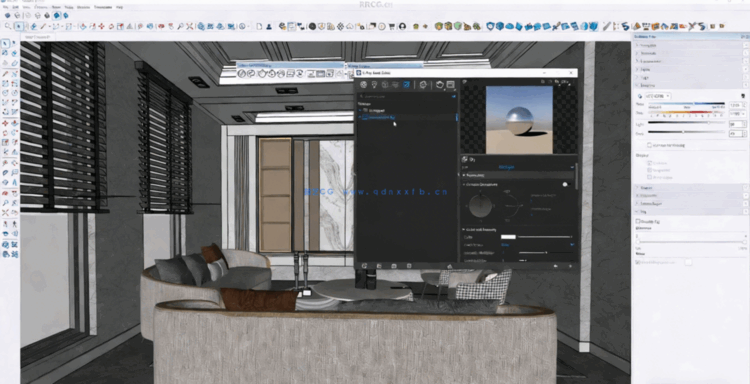This screenshot has width=750, height=384.
Task: Expand the Soften Edges tray panel
Action: pyautogui.click(x=691, y=203)
